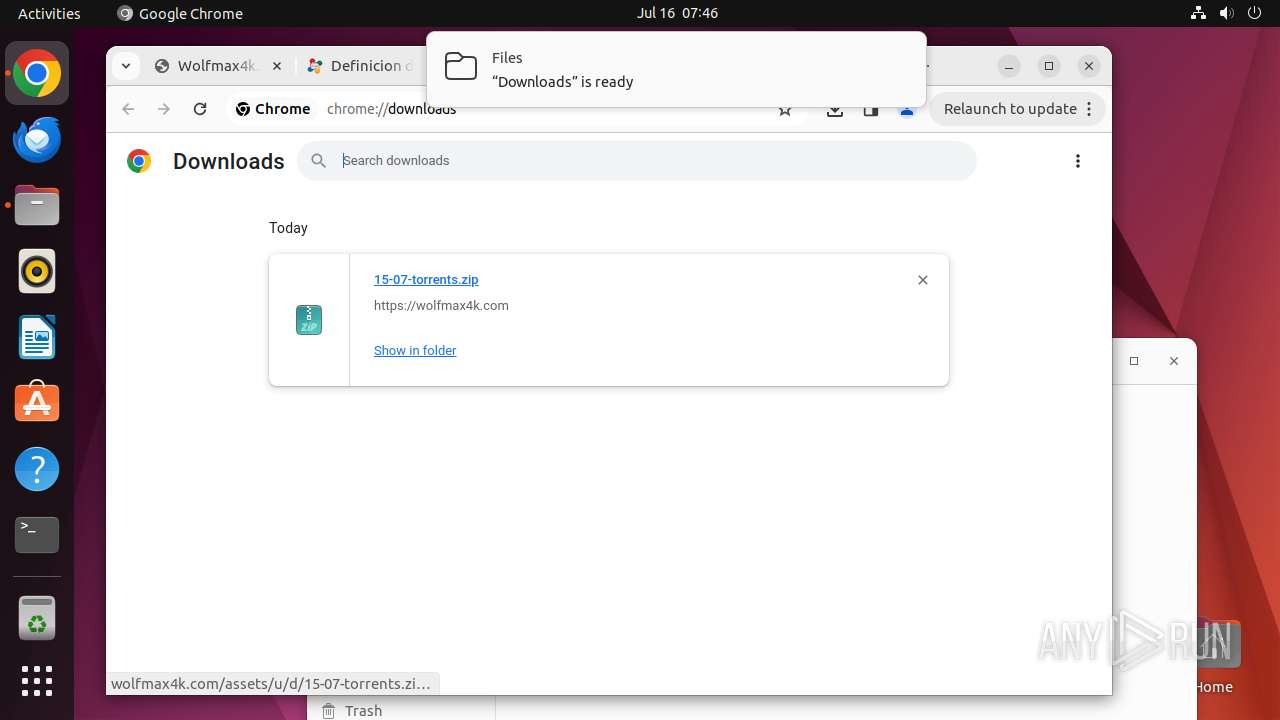Click the Chrome site info chip
The image size is (1280, 720).
pyautogui.click(x=273, y=109)
